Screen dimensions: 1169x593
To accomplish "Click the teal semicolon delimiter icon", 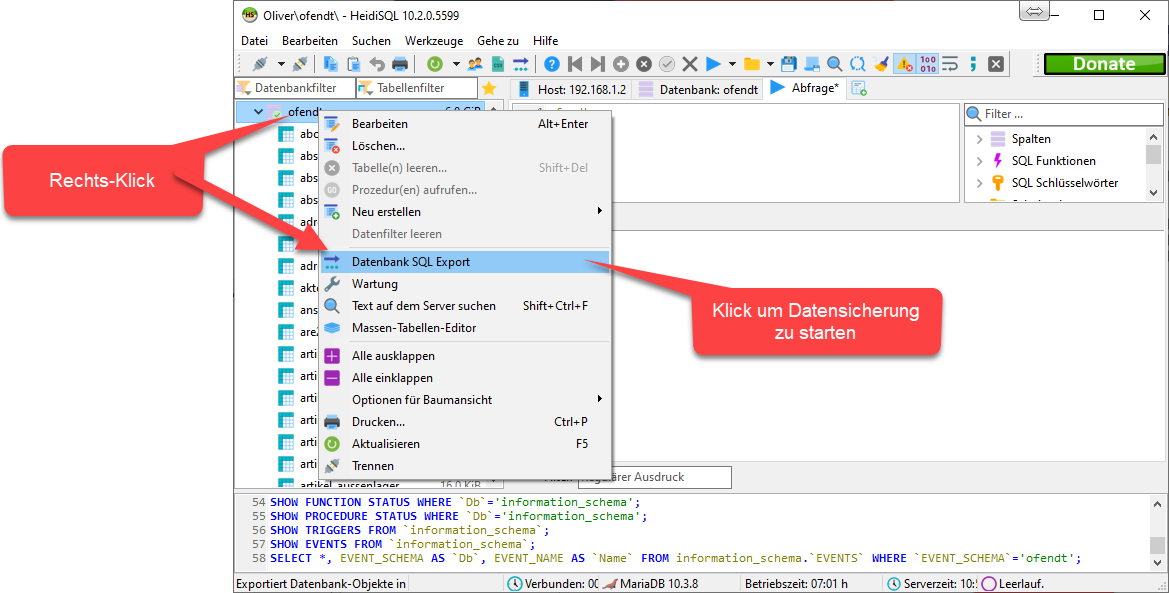I will (x=973, y=64).
